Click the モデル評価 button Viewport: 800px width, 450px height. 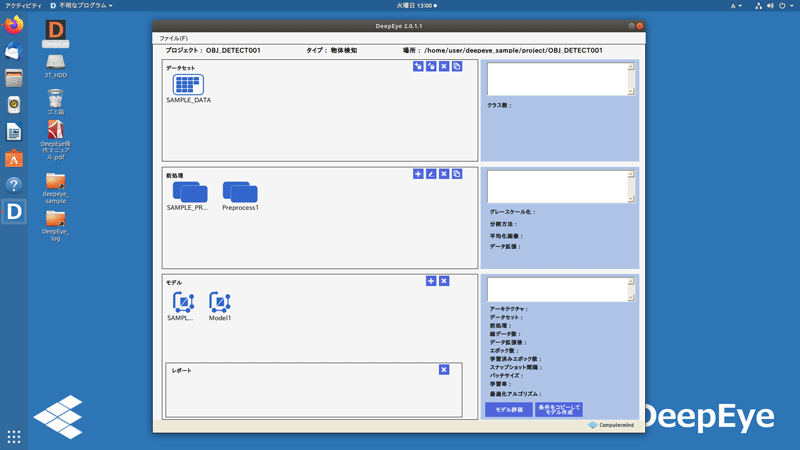pos(509,410)
